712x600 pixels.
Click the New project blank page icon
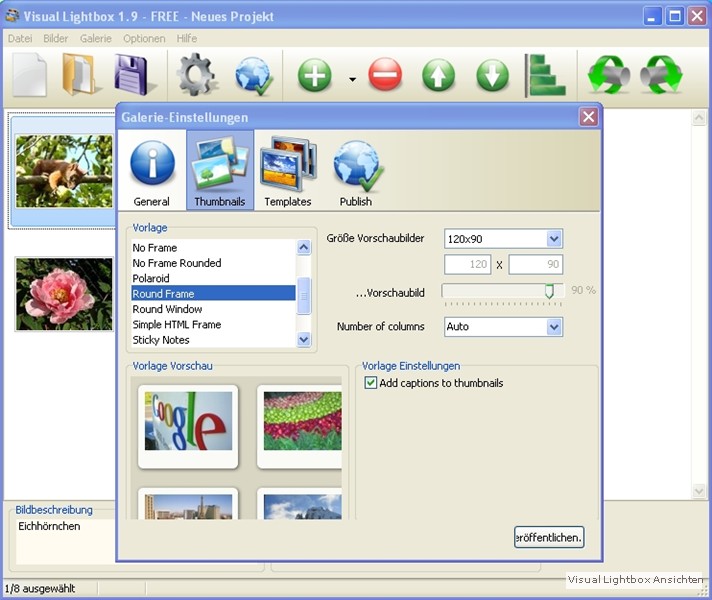pyautogui.click(x=30, y=75)
